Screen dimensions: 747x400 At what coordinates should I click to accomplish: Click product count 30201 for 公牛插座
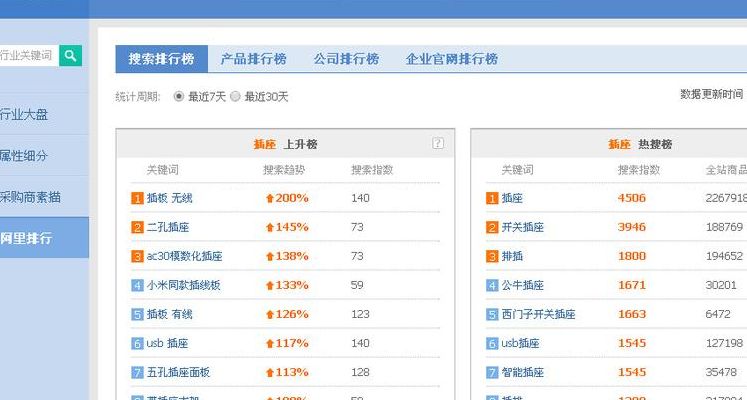pyautogui.click(x=721, y=285)
